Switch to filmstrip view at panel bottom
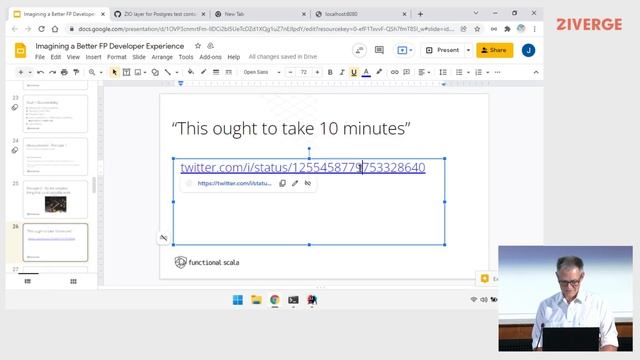Screen dimensions: 640x360 coord(27,281)
